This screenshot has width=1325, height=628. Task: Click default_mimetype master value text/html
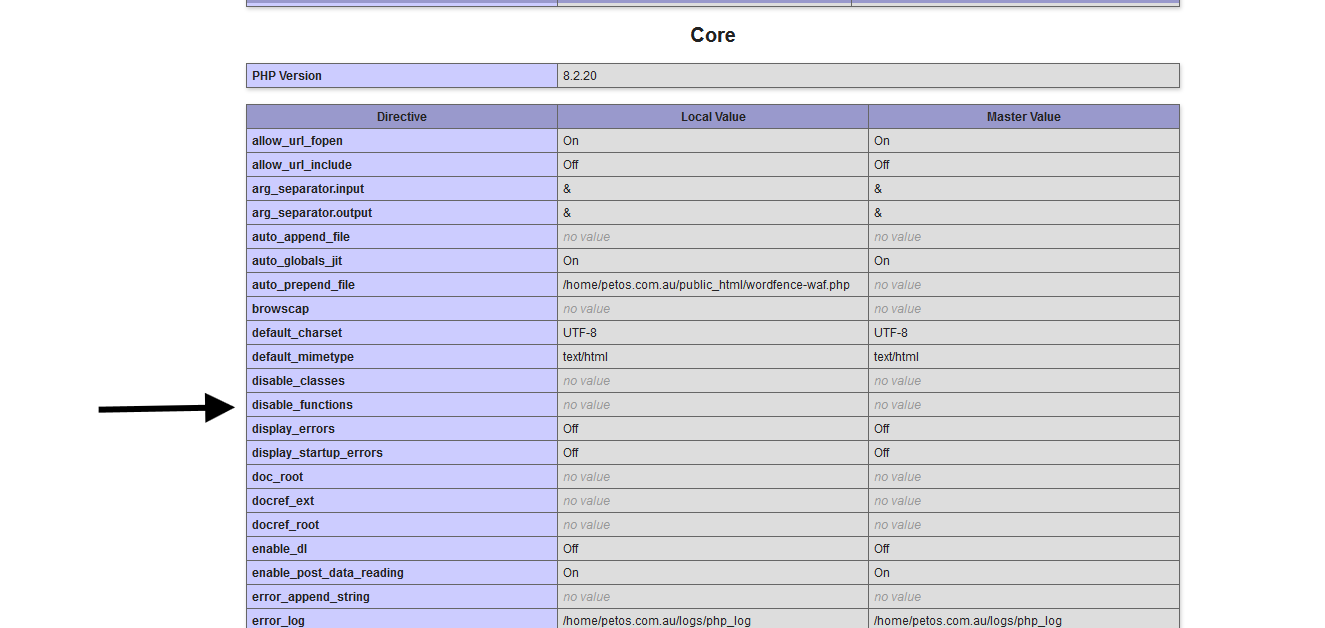(x=896, y=357)
